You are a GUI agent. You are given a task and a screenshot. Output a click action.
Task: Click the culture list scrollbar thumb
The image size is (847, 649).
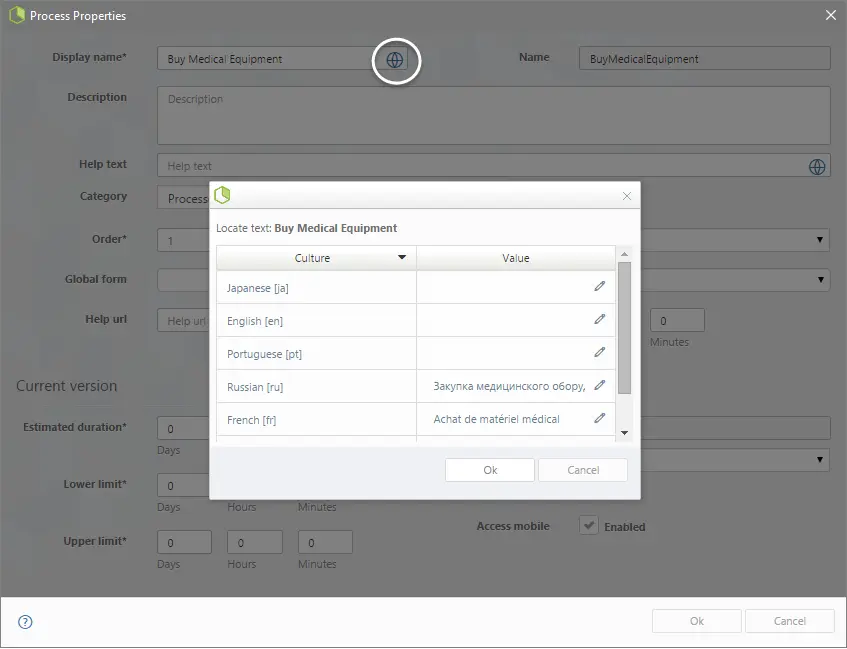[624, 328]
